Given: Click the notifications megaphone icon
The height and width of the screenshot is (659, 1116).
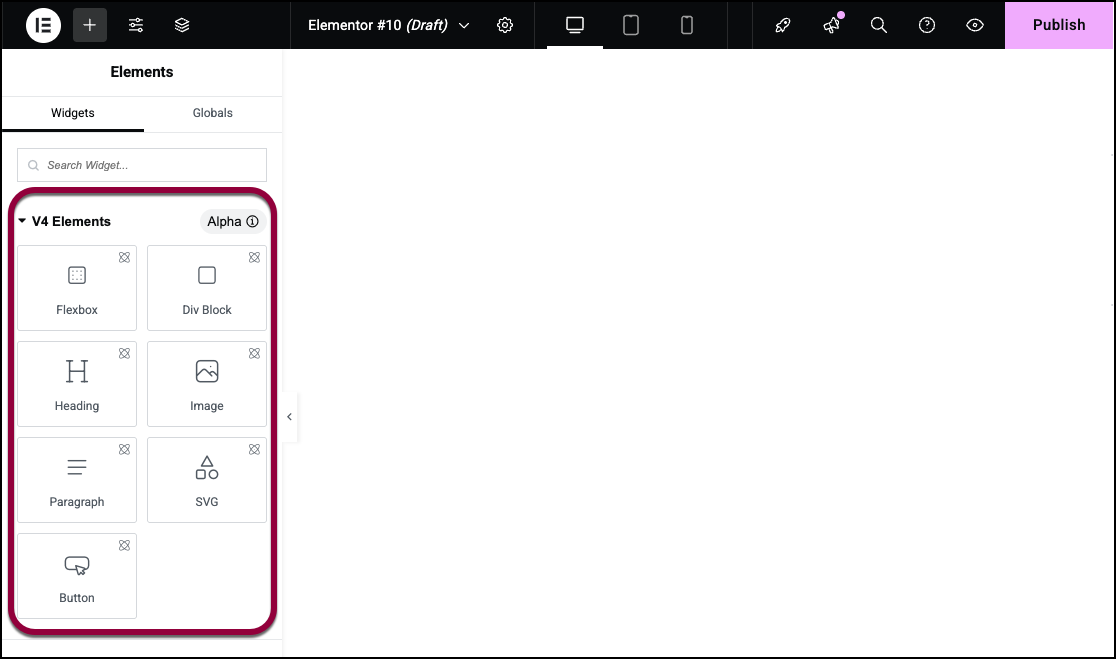Looking at the screenshot, I should coord(831,25).
